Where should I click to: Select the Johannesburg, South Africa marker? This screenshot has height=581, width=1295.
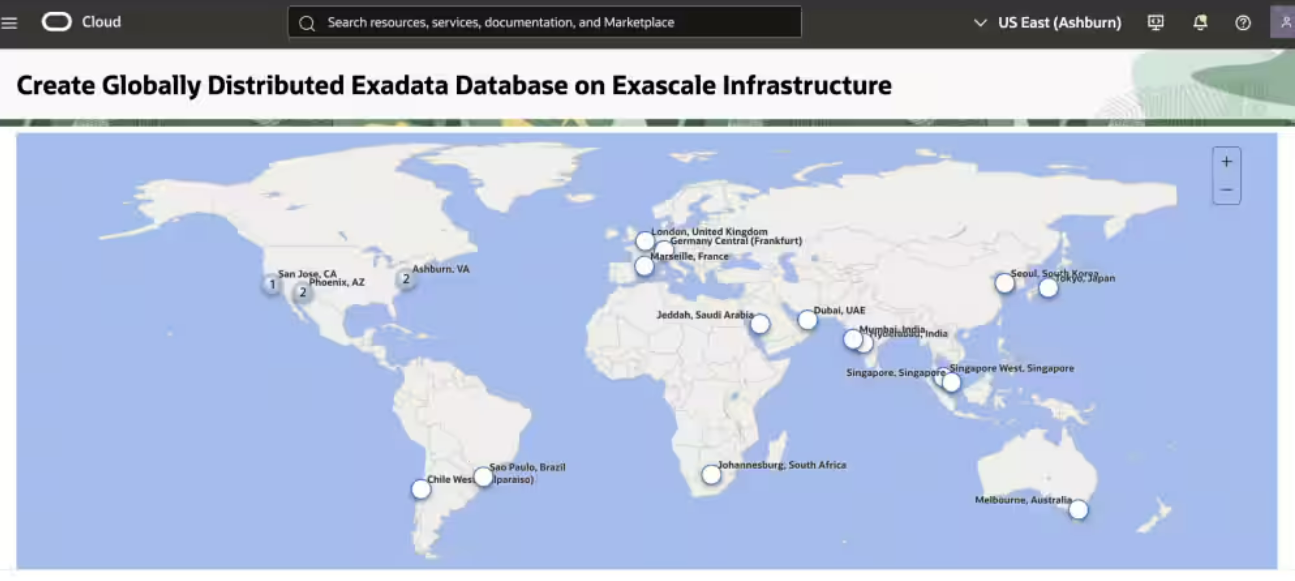click(x=711, y=475)
